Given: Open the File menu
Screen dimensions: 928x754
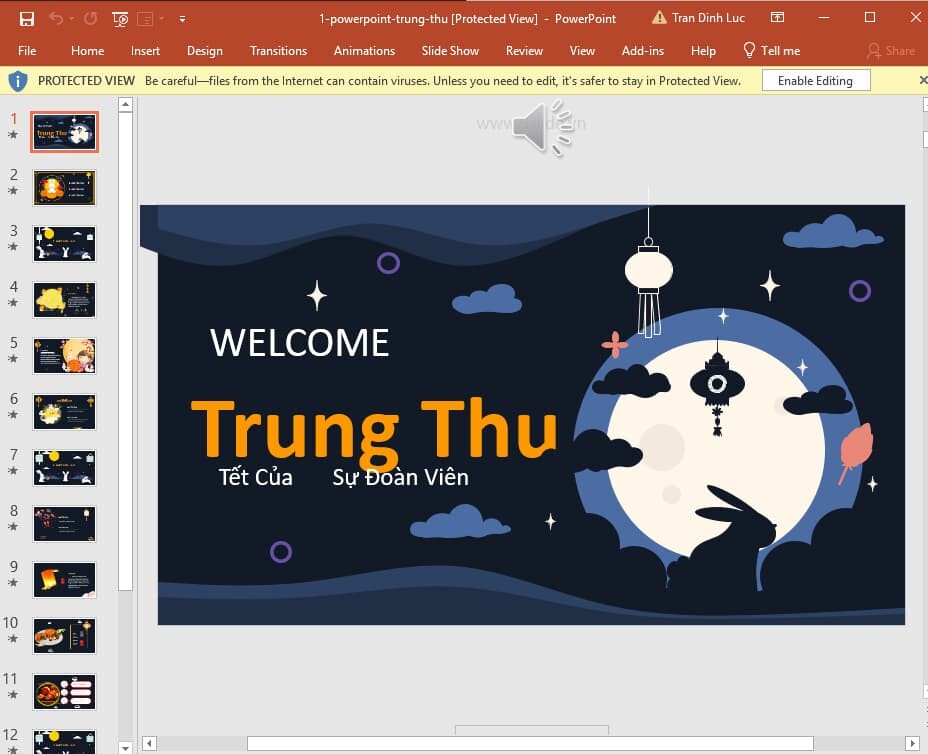Looking at the screenshot, I should (x=27, y=50).
